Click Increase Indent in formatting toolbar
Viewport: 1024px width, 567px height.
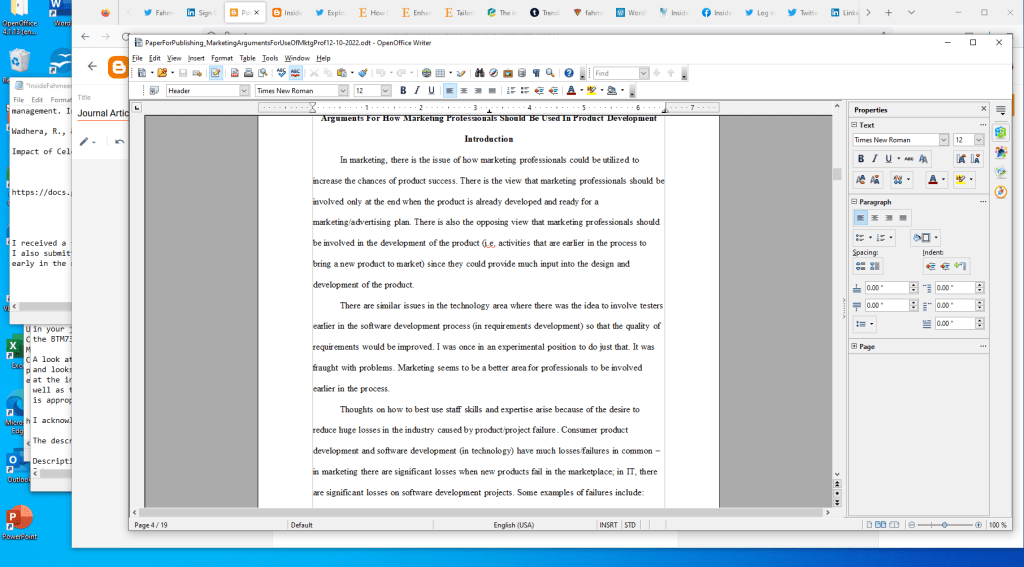tap(553, 91)
